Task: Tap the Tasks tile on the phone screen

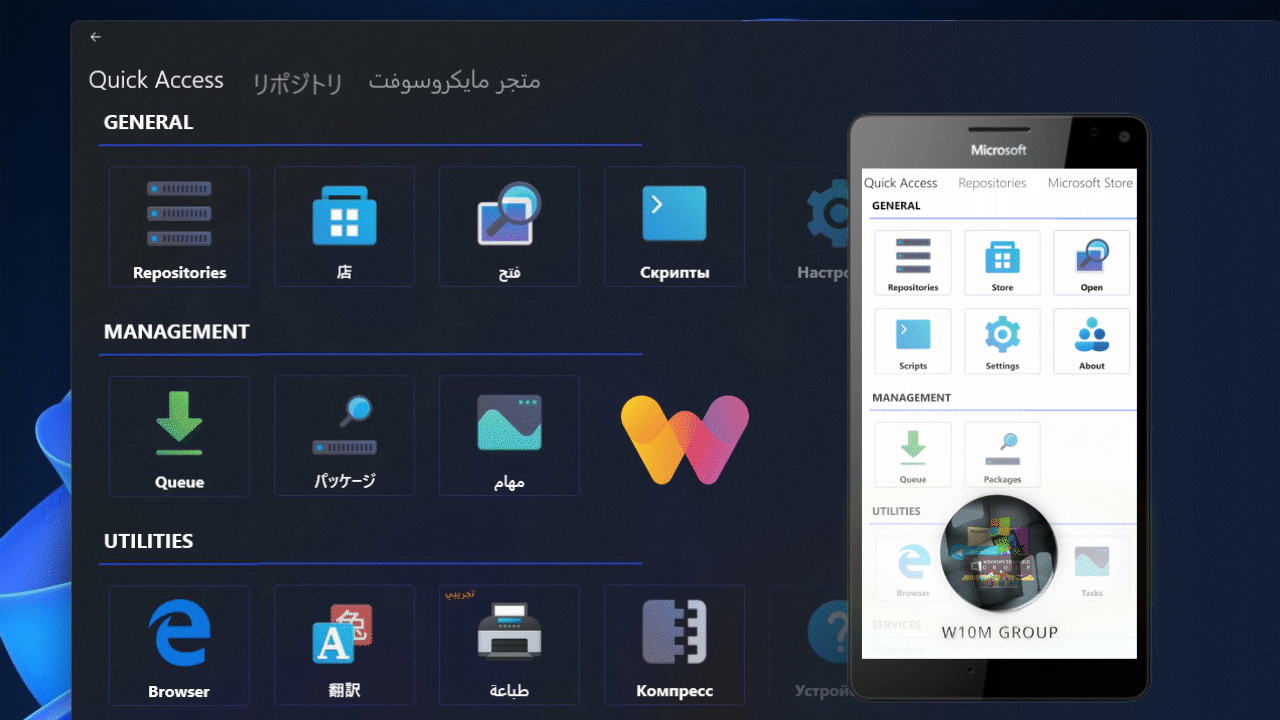Action: [1091, 569]
